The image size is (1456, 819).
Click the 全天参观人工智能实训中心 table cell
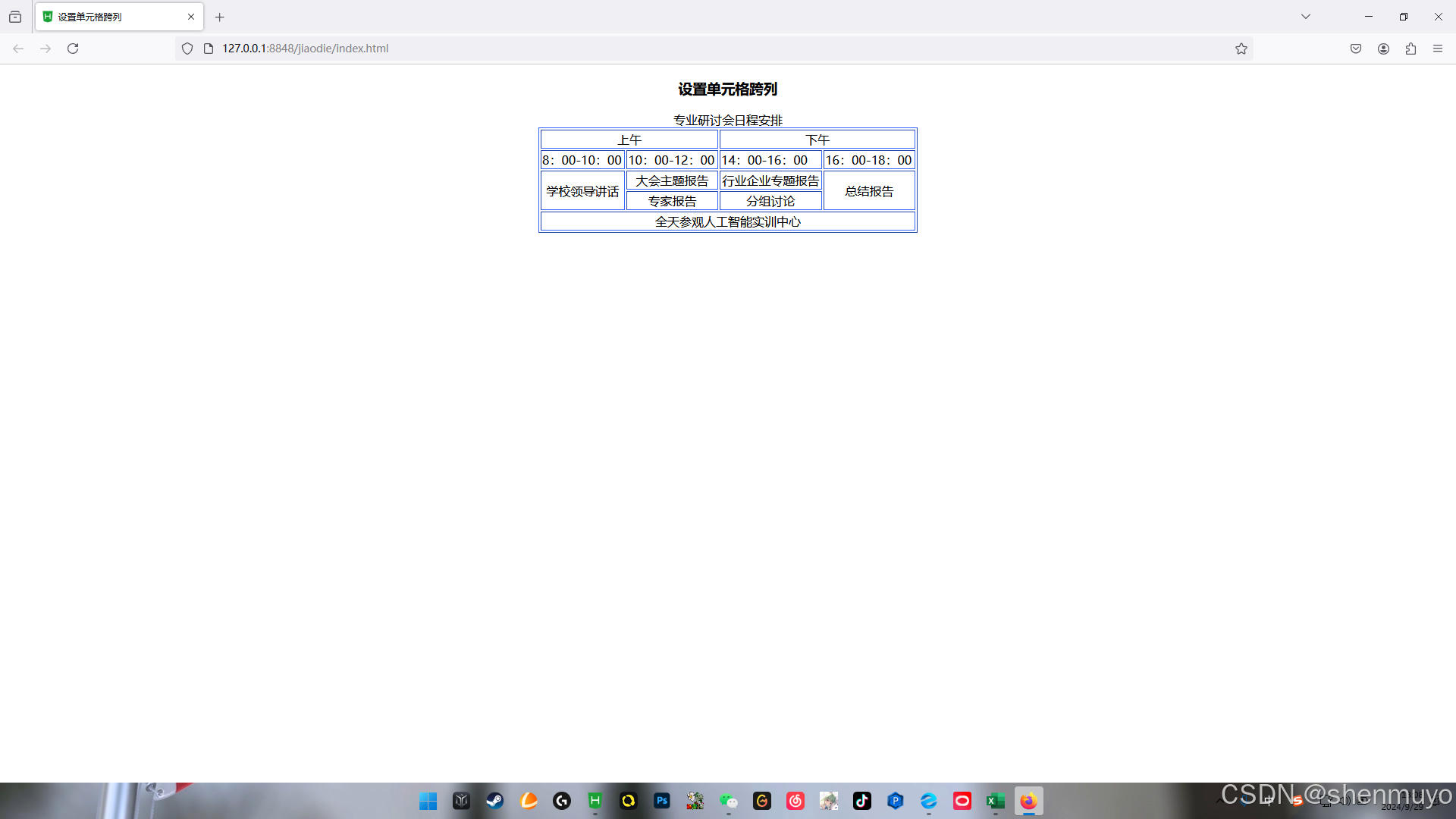[727, 221]
